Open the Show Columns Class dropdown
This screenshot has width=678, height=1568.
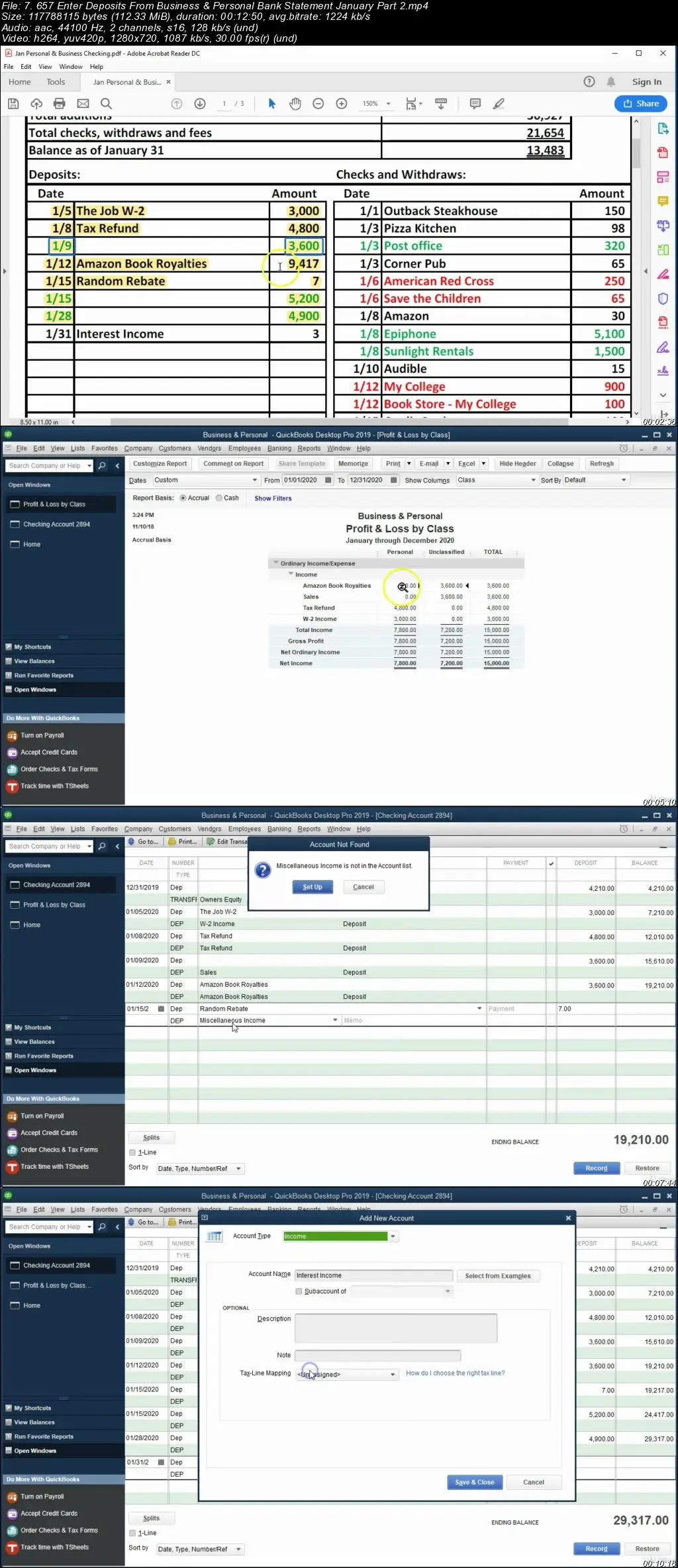496,480
